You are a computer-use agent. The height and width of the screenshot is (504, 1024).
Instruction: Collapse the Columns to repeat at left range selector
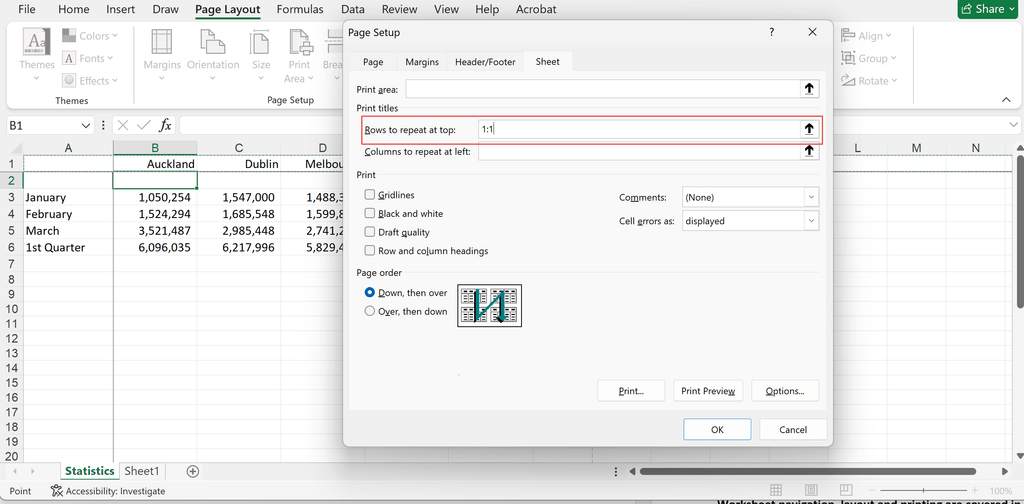coord(809,151)
